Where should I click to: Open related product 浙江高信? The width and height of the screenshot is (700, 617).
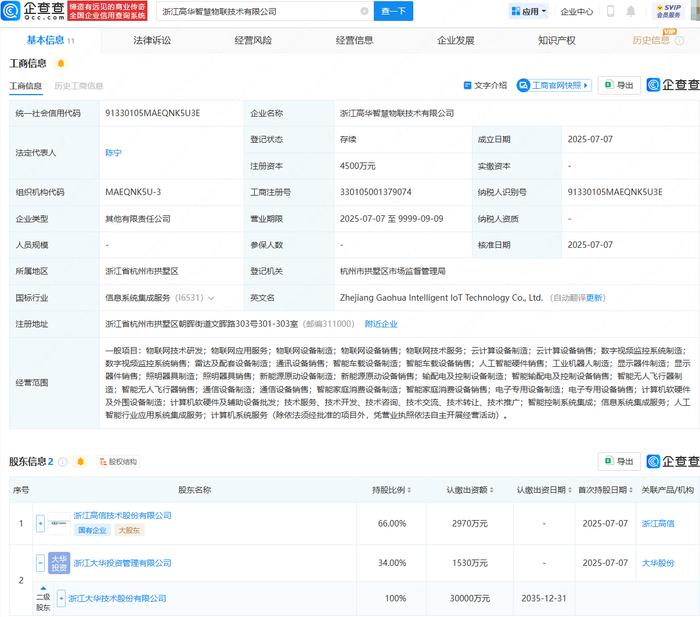click(x=658, y=524)
